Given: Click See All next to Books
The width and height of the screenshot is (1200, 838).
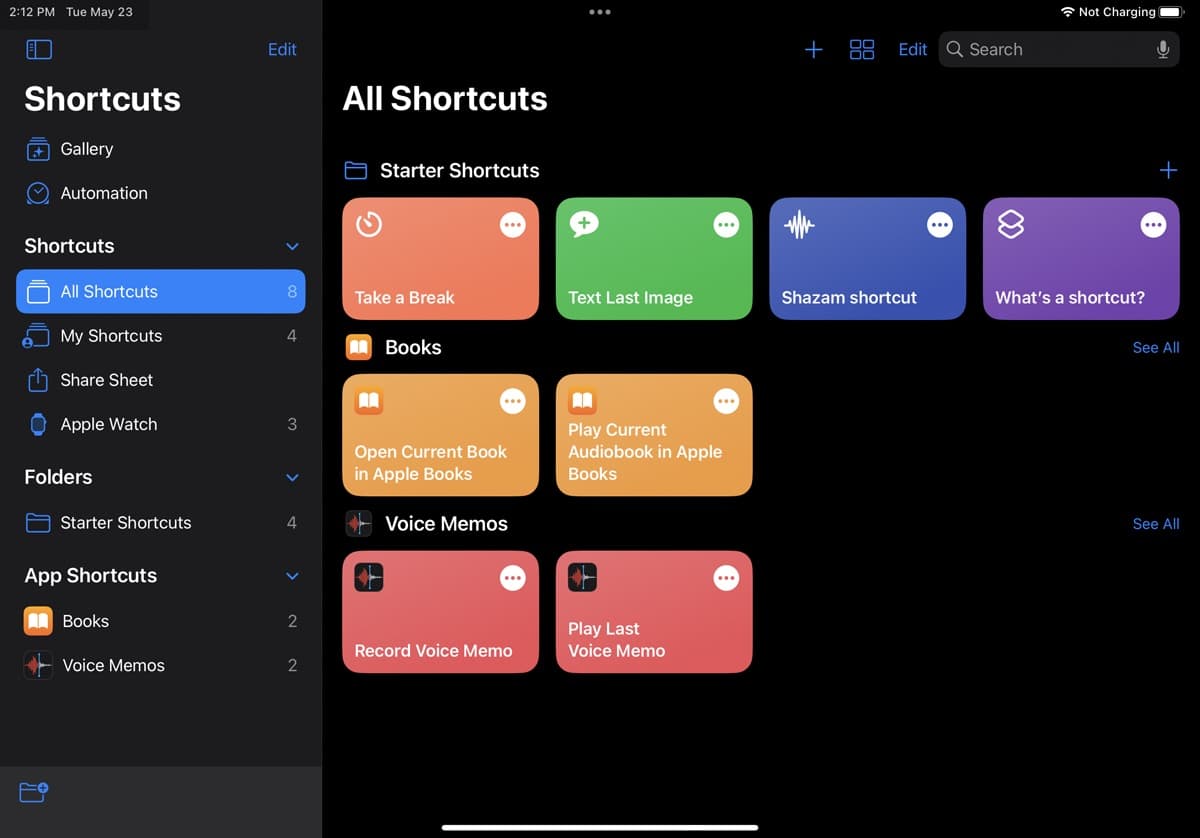Looking at the screenshot, I should (1155, 348).
